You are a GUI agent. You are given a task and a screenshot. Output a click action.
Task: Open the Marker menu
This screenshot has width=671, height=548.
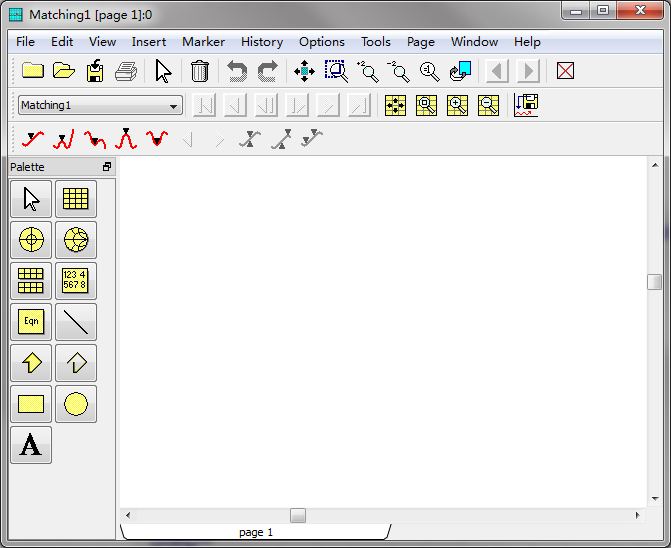pos(203,42)
